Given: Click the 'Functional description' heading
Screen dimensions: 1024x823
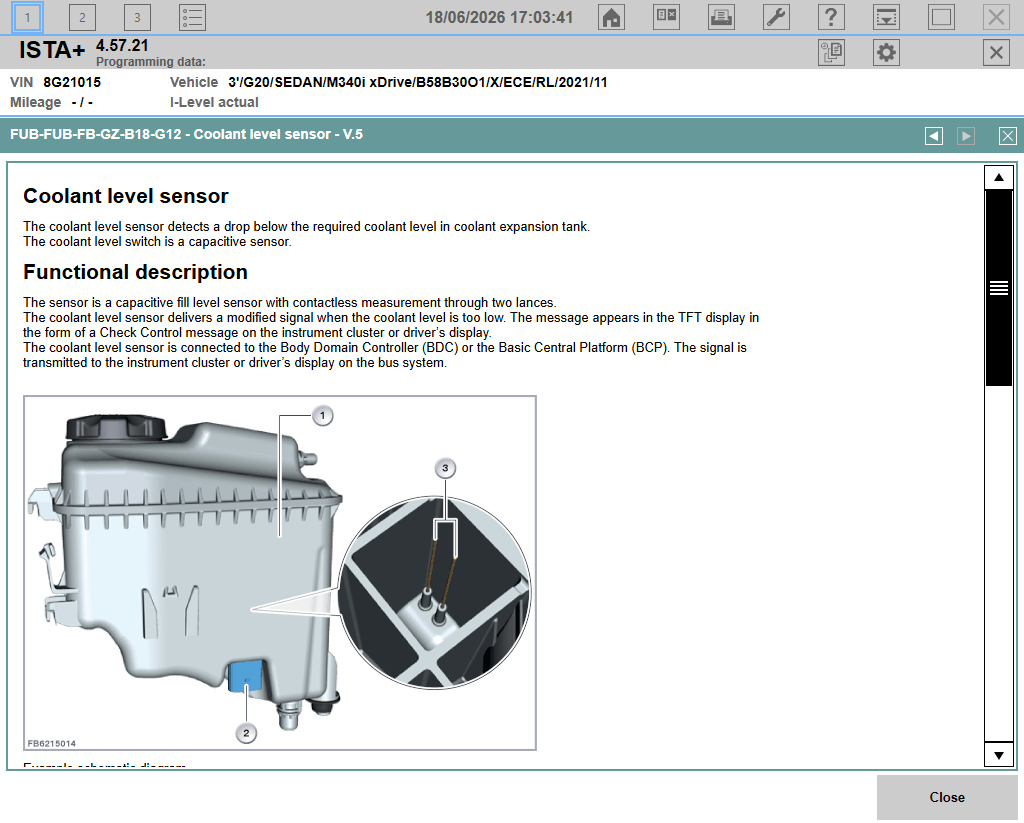Looking at the screenshot, I should tap(135, 272).
